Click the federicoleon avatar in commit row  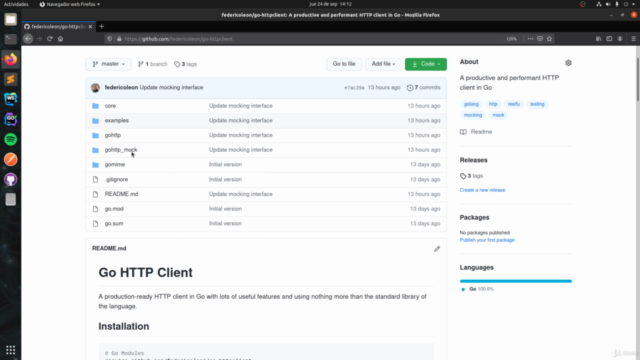(x=96, y=87)
